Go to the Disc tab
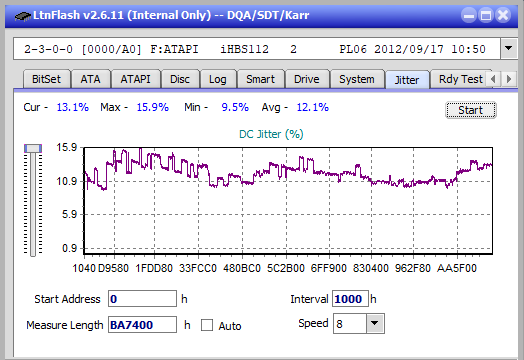This screenshot has height=360, width=524. [x=180, y=79]
